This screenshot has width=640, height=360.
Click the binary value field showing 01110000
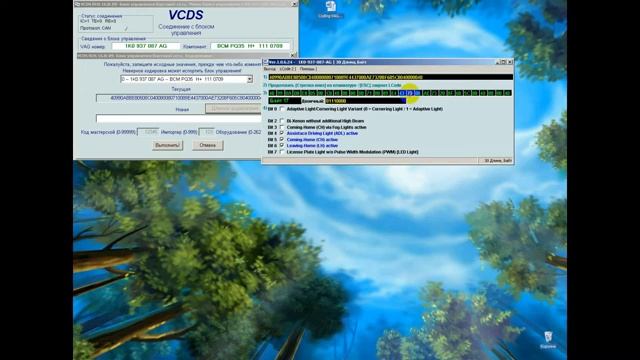[x=365, y=101]
